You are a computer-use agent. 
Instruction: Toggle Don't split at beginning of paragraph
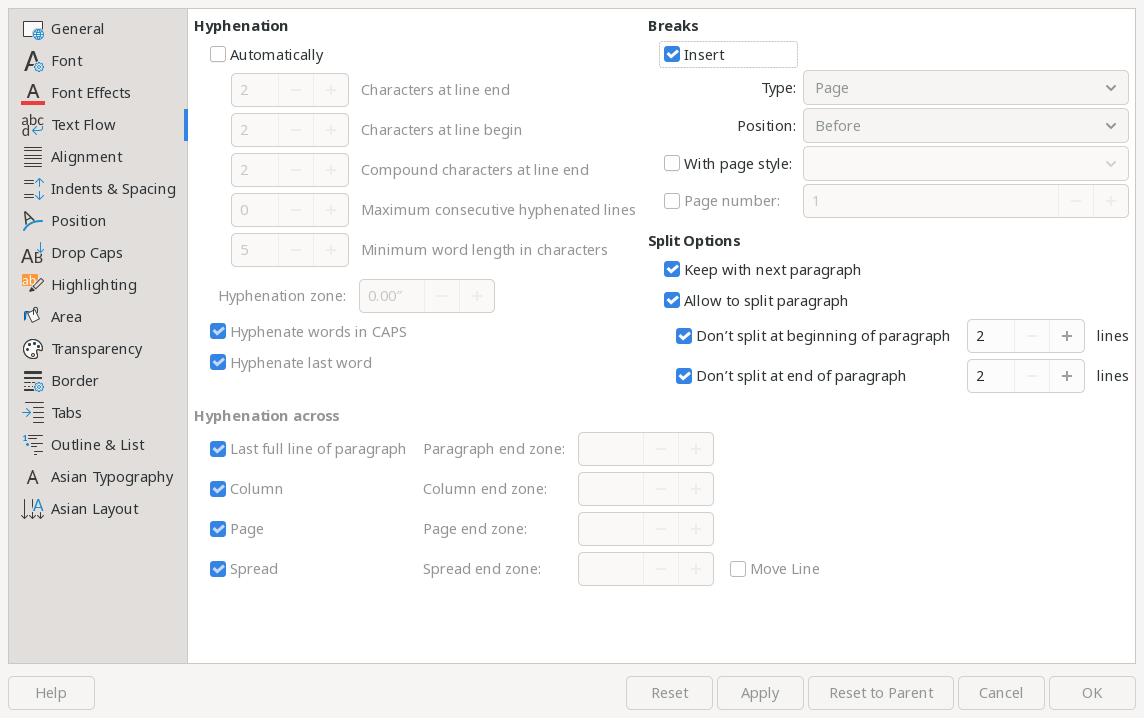click(x=684, y=336)
